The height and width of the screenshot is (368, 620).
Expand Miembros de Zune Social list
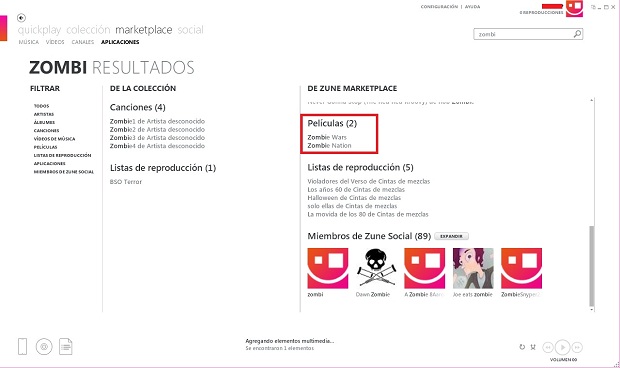(x=451, y=236)
